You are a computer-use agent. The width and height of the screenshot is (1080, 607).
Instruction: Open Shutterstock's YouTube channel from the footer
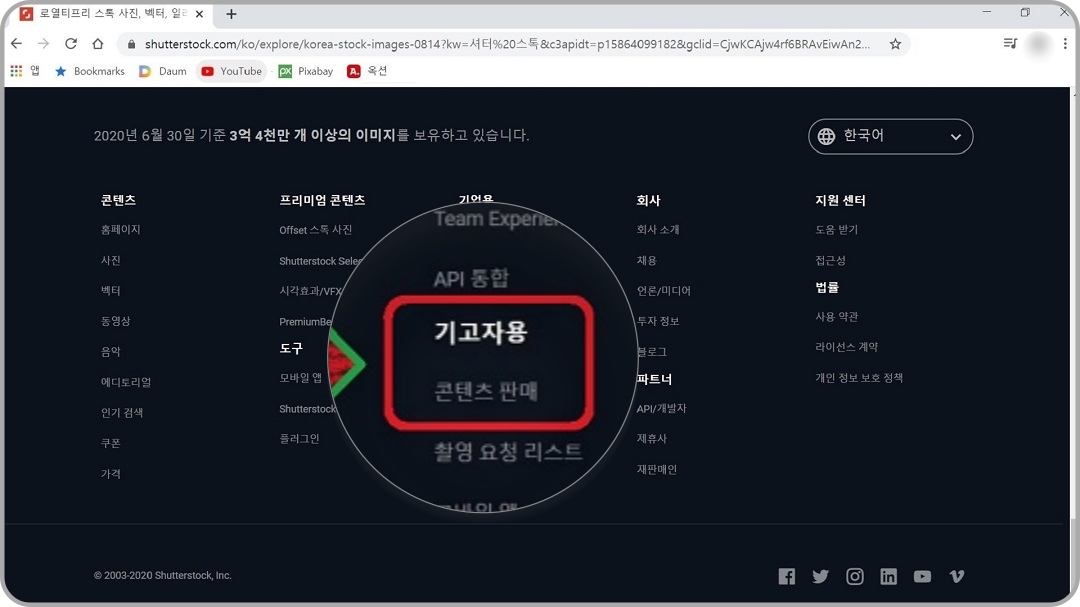(x=922, y=576)
